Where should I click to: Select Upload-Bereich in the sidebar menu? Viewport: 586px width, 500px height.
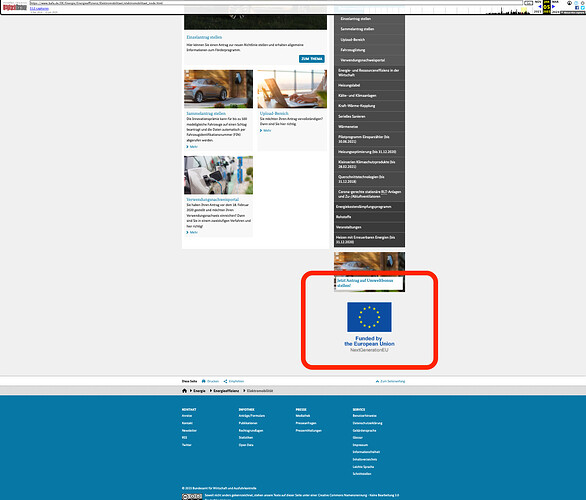click(369, 40)
